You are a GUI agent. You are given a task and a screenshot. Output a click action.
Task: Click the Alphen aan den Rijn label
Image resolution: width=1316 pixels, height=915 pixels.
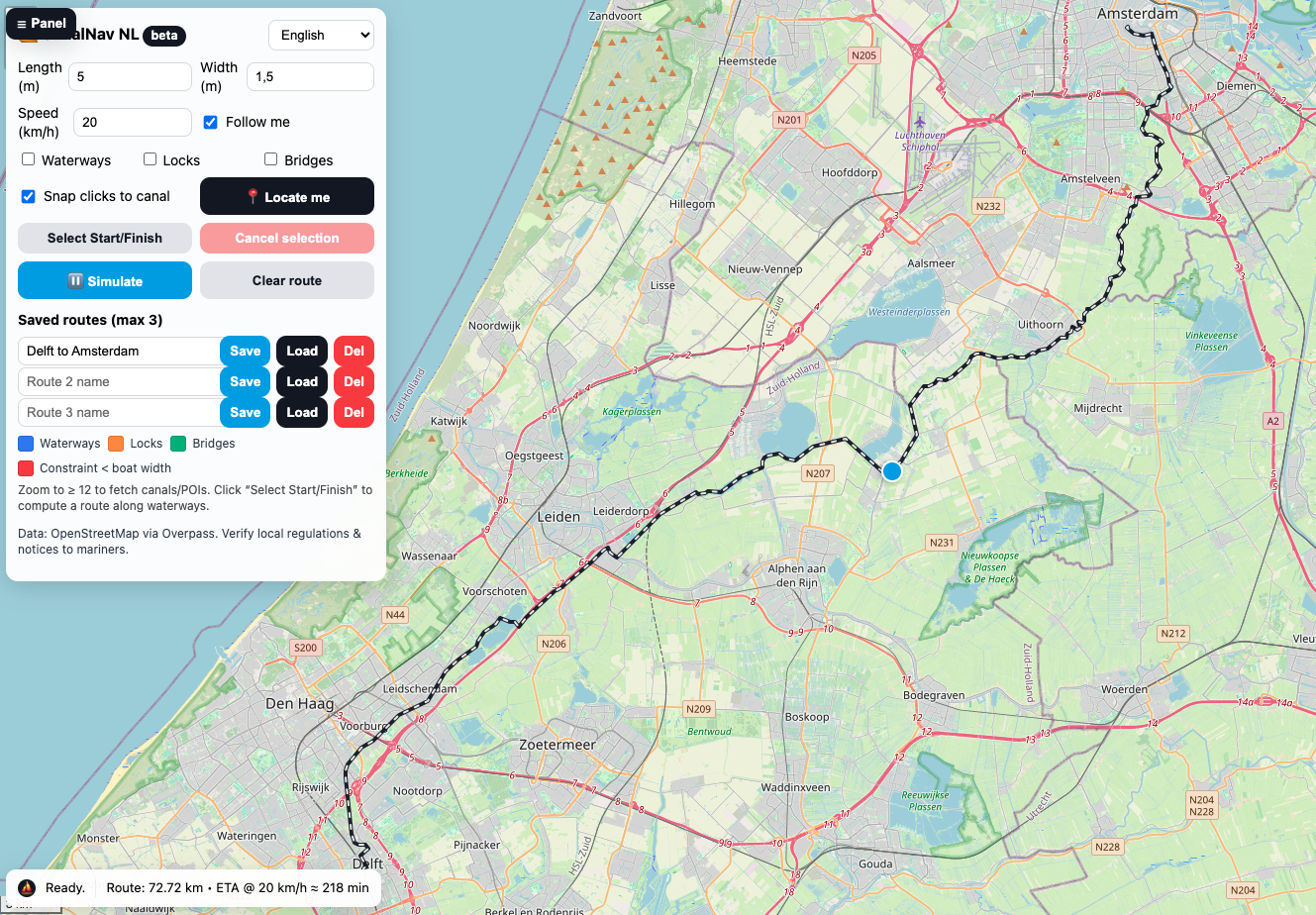(797, 575)
